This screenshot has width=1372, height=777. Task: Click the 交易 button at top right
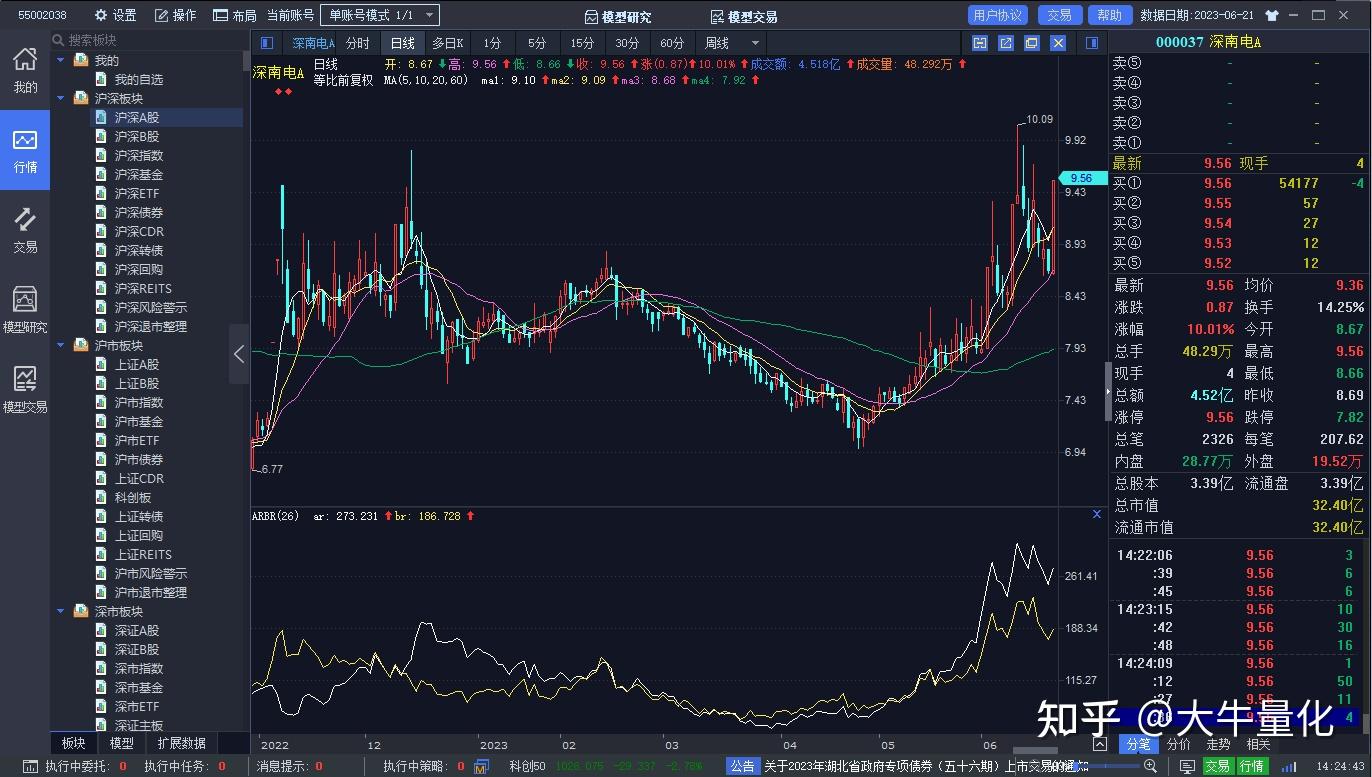click(1060, 15)
